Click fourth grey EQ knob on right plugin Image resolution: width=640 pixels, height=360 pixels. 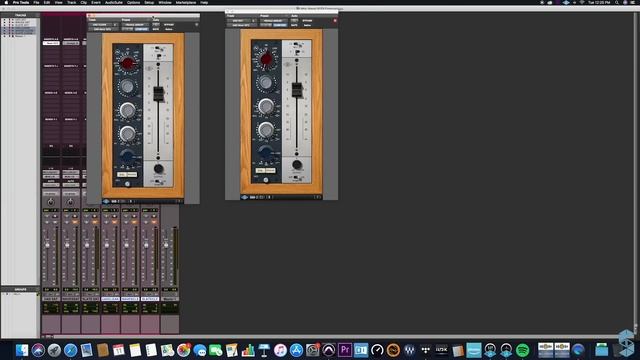coord(266,129)
